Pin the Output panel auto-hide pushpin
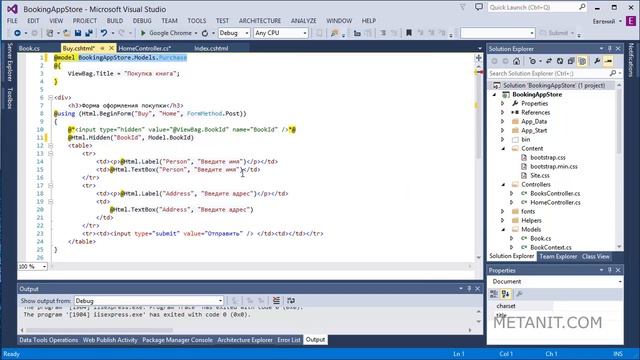This screenshot has height=360, width=640. pos(469,289)
